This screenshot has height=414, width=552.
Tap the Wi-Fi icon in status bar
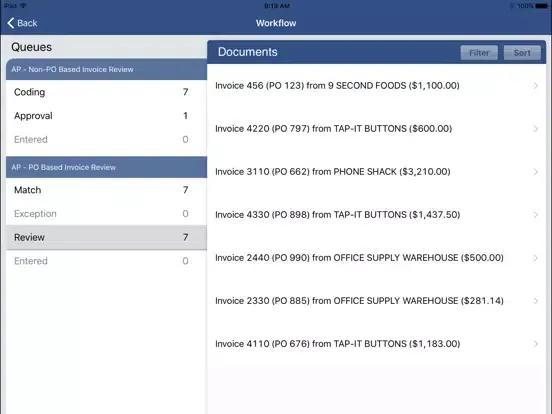coord(24,6)
